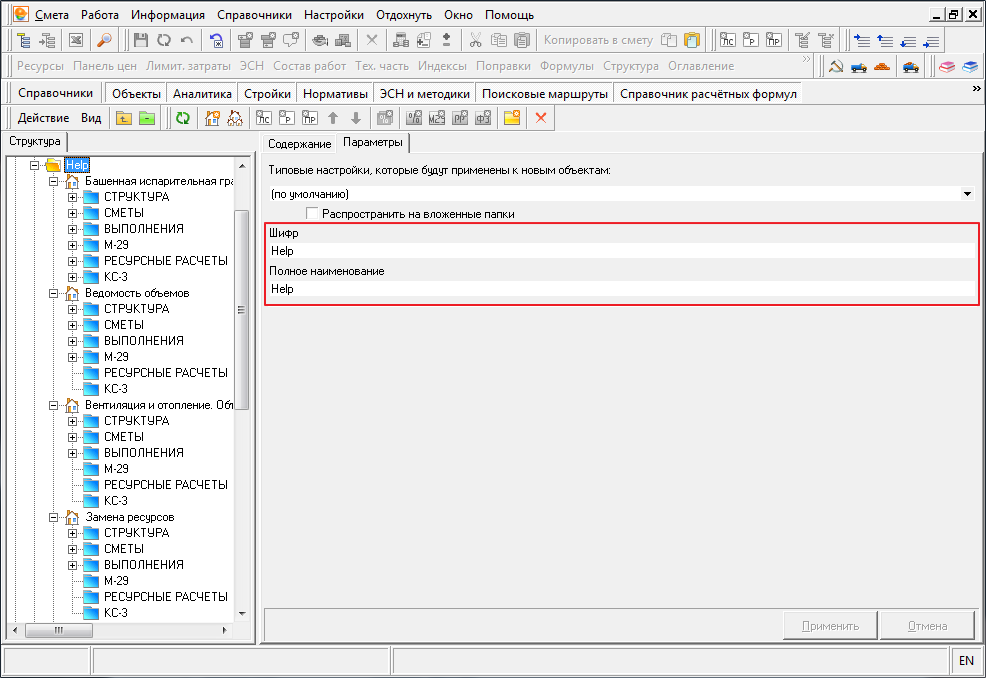Collapse the Help root folder node
This screenshot has height=678, width=986.
point(34,165)
